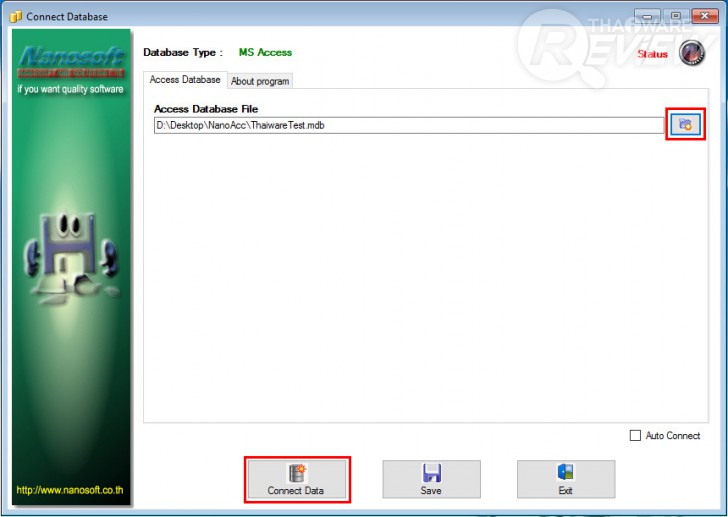This screenshot has height=517, width=728.
Task: Open the http://www.nanosoft.co.th link
Action: click(x=70, y=490)
